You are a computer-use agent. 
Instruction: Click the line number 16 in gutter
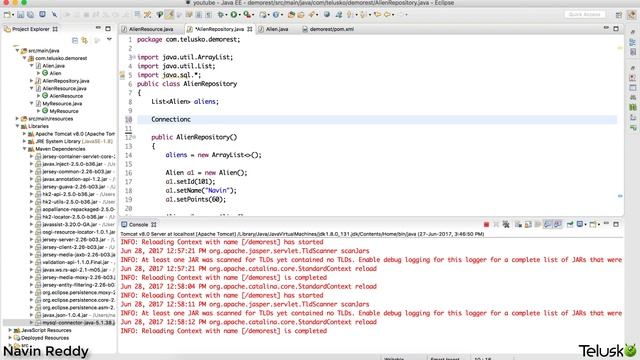click(x=129, y=173)
